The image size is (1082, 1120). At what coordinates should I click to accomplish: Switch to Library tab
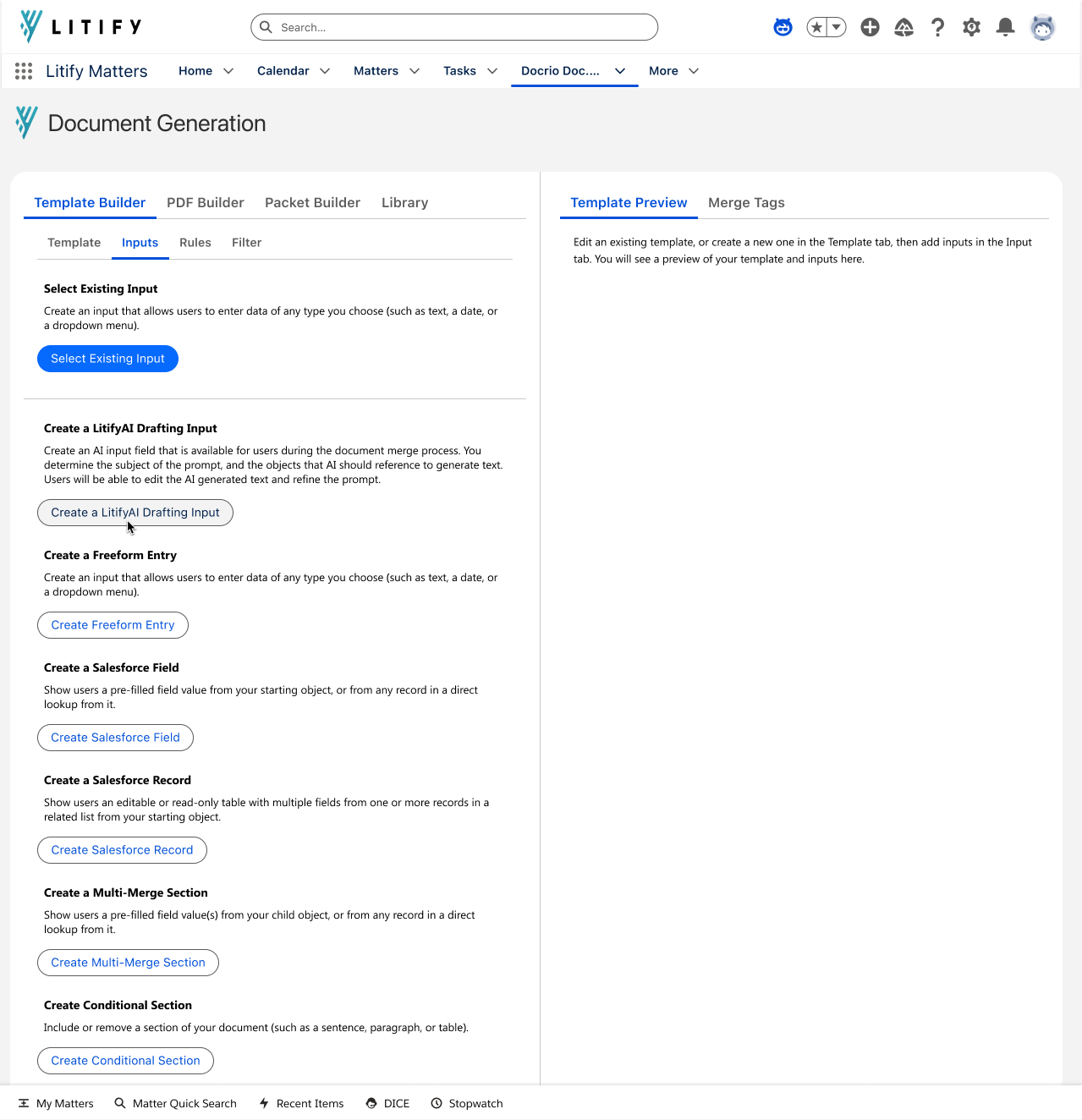coord(404,203)
